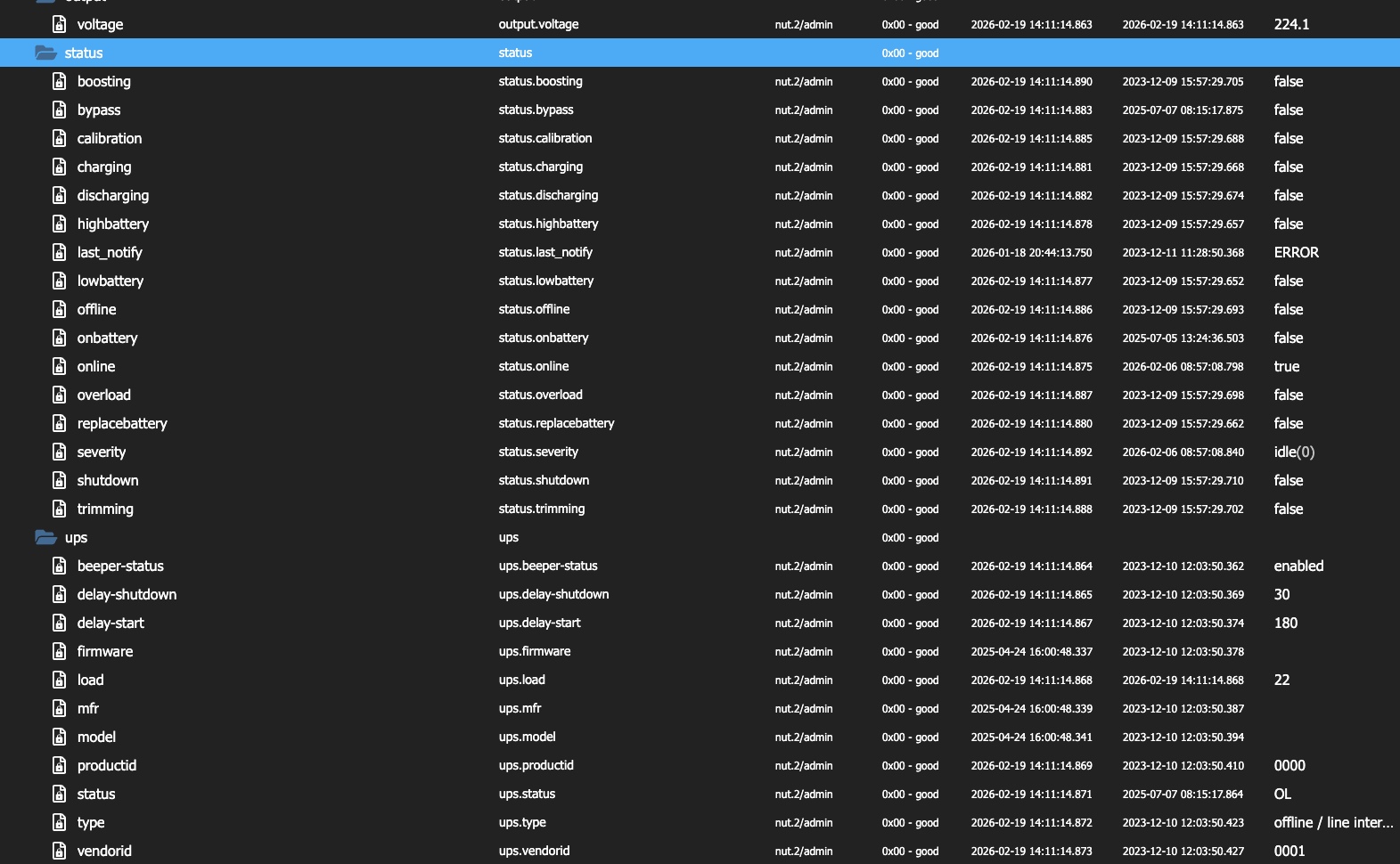Click the status.shutdown ID text
1400x864 pixels.
coord(544,480)
